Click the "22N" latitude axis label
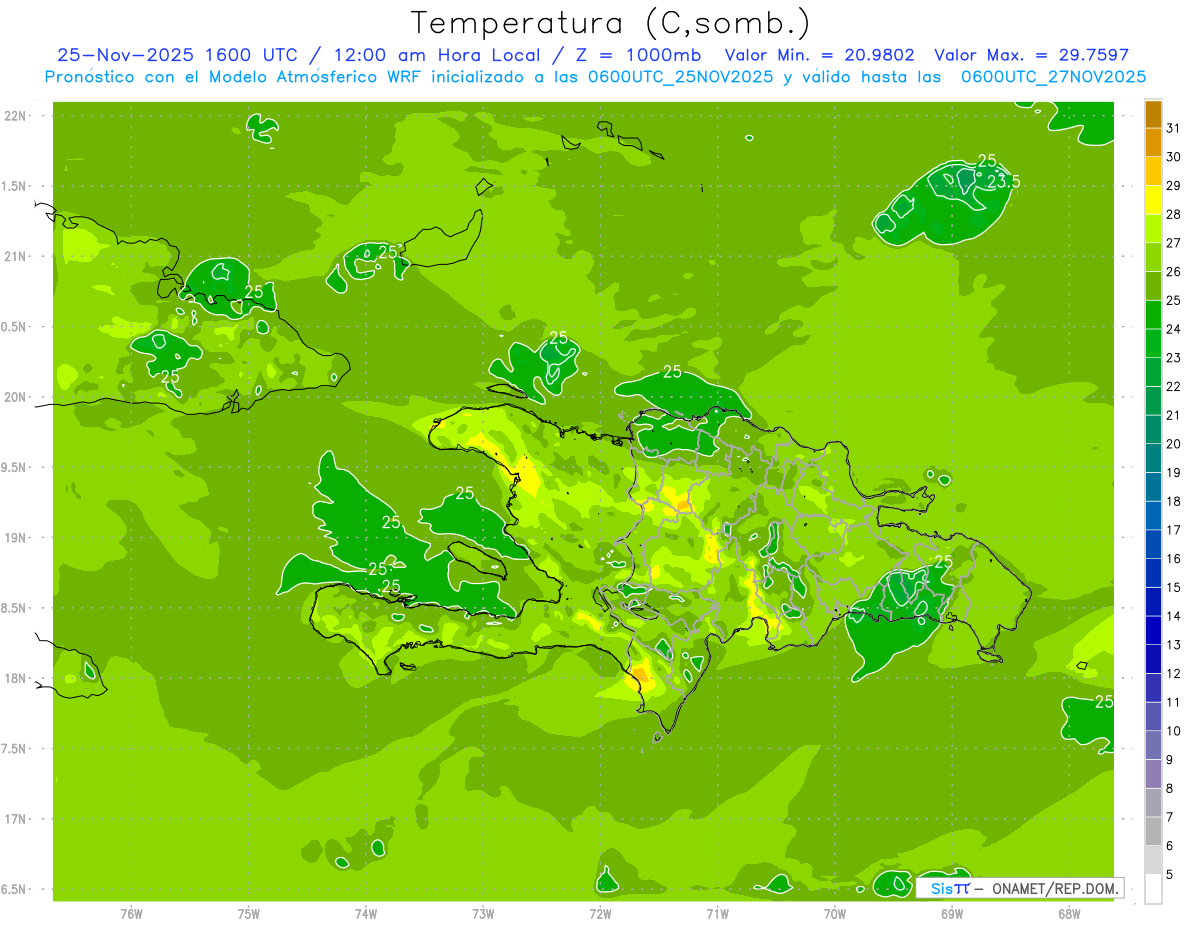1200x927 pixels. (x=14, y=115)
